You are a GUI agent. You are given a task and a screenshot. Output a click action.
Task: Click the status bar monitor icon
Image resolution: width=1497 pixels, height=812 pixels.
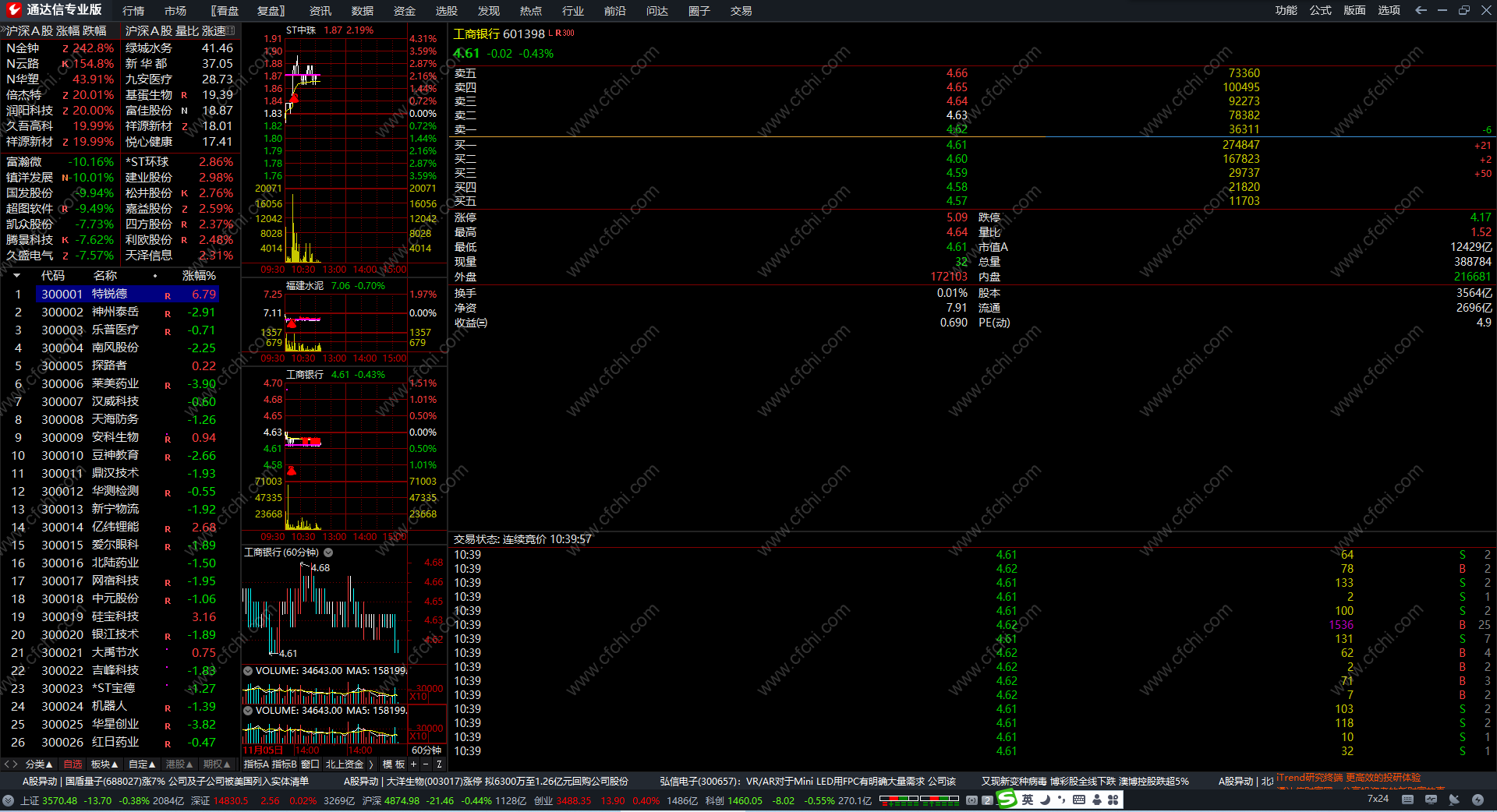(x=1431, y=800)
